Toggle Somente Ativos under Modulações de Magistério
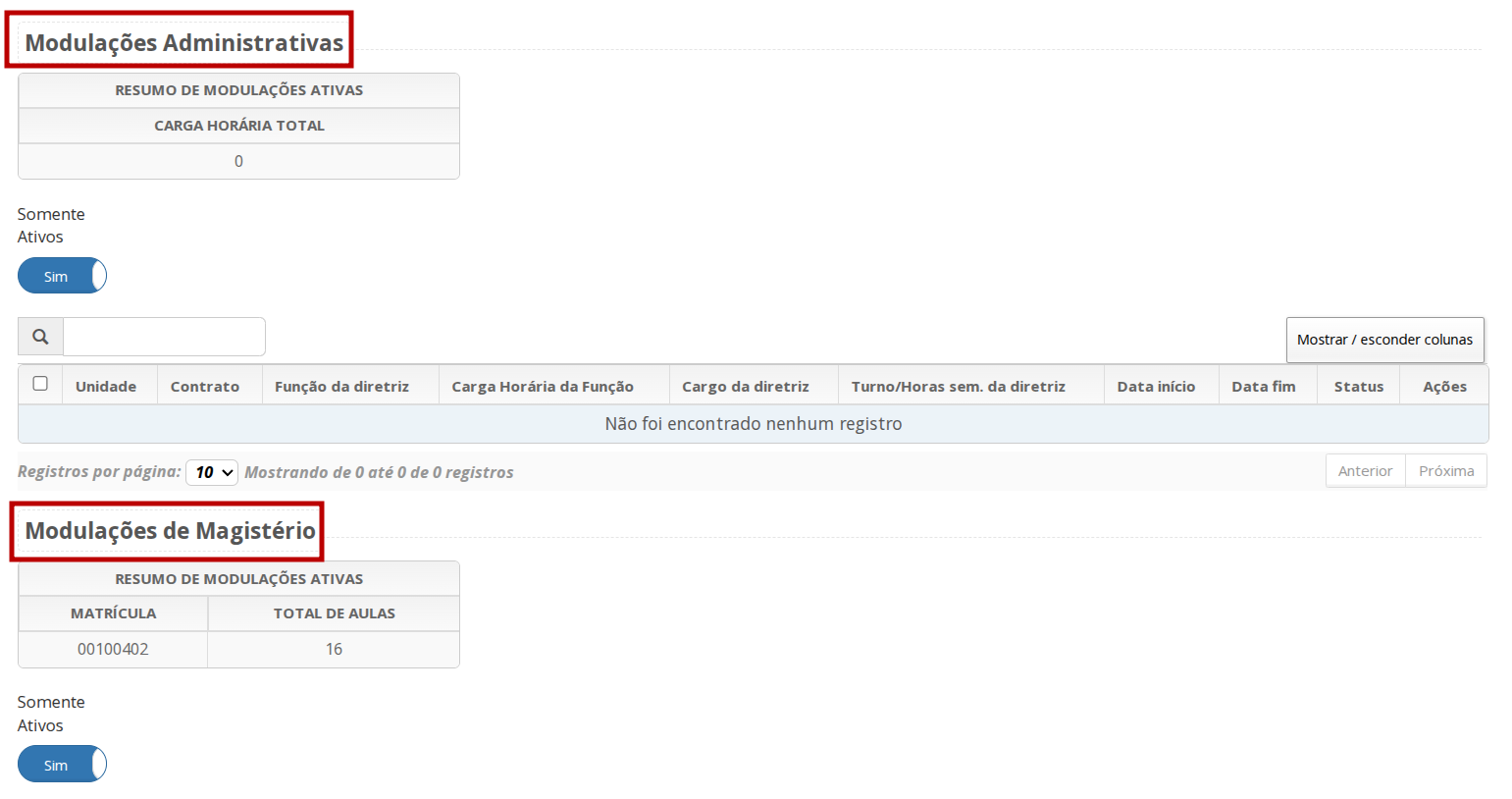This screenshot has width=1512, height=799. 62,764
